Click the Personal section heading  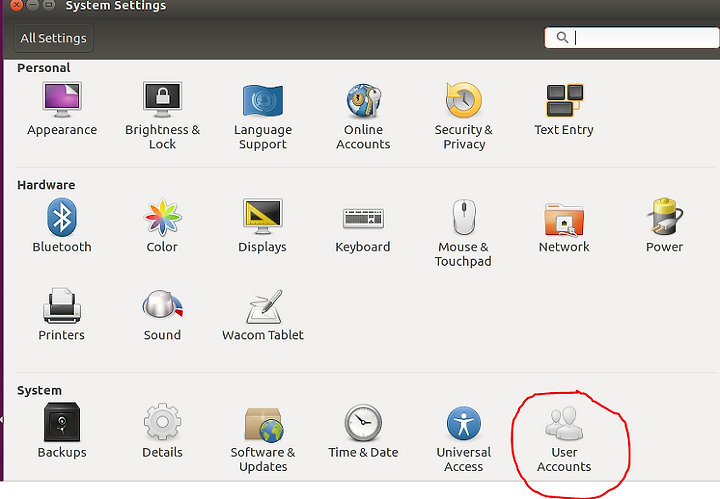[x=44, y=68]
